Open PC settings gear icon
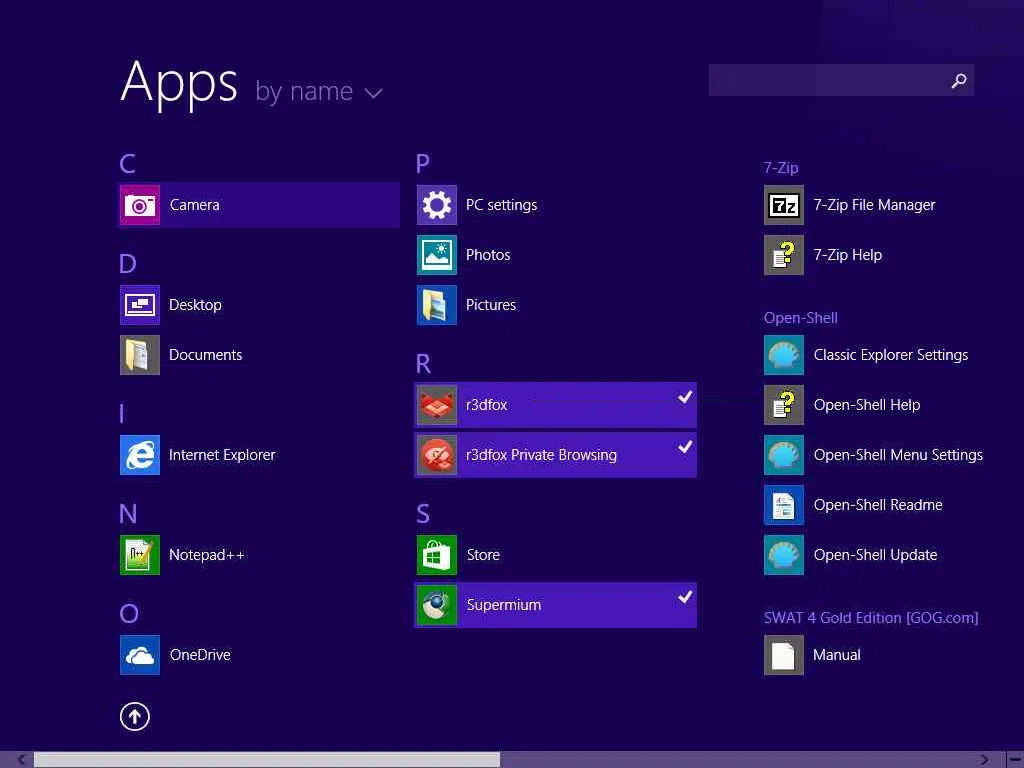The width and height of the screenshot is (1024, 768). (x=437, y=205)
